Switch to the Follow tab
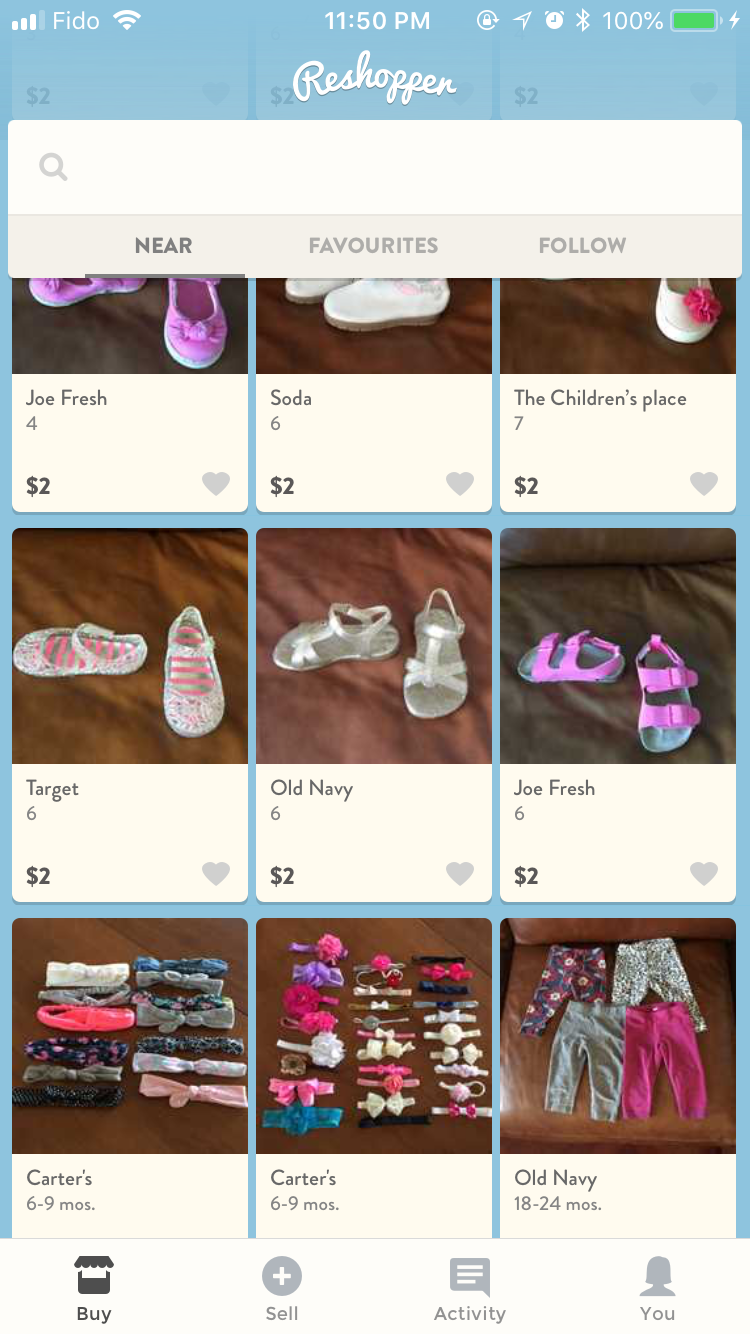 582,246
